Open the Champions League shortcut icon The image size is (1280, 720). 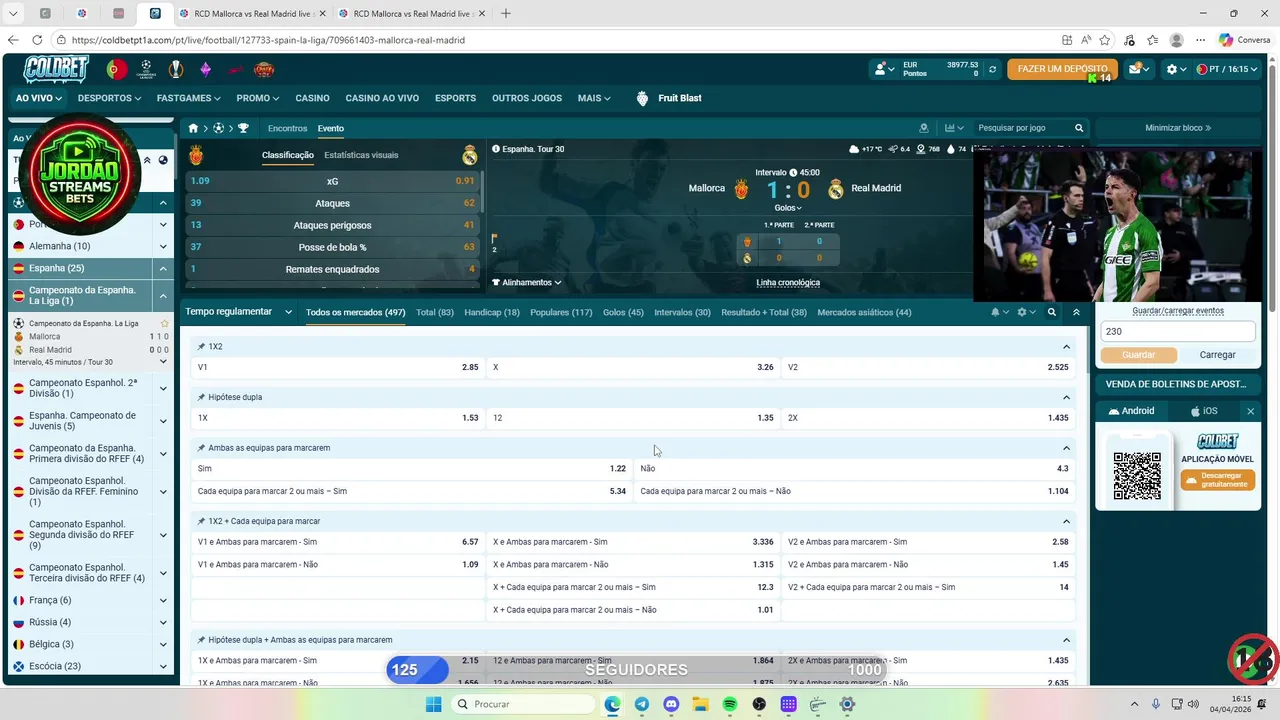point(146,69)
